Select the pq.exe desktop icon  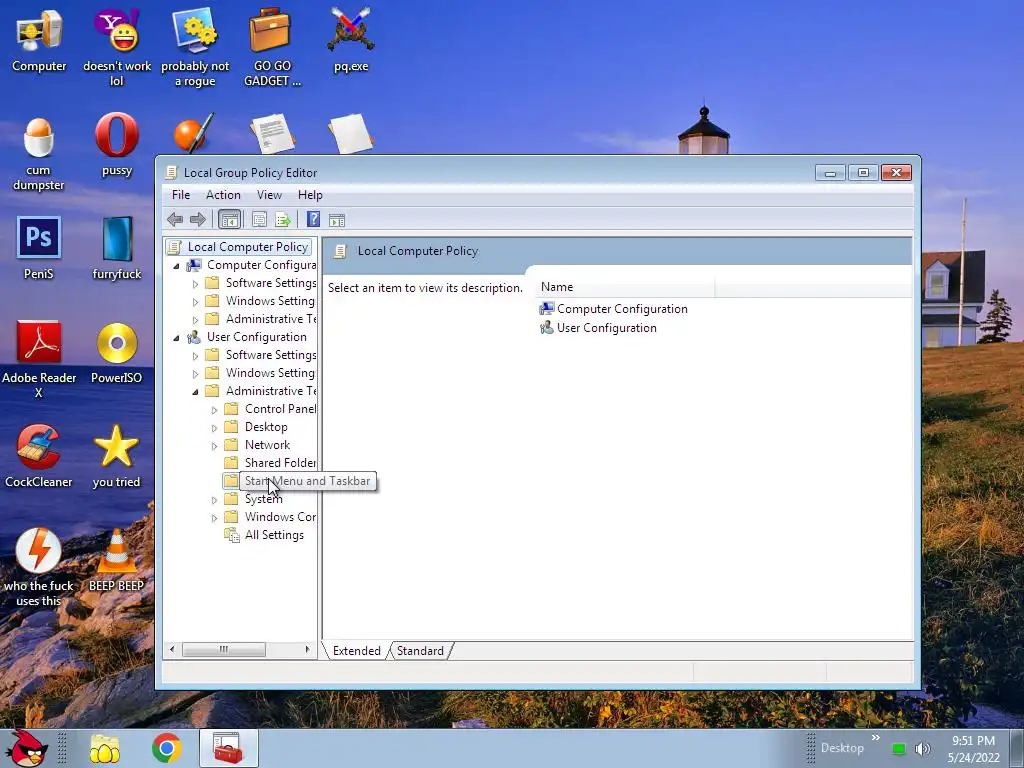[351, 40]
